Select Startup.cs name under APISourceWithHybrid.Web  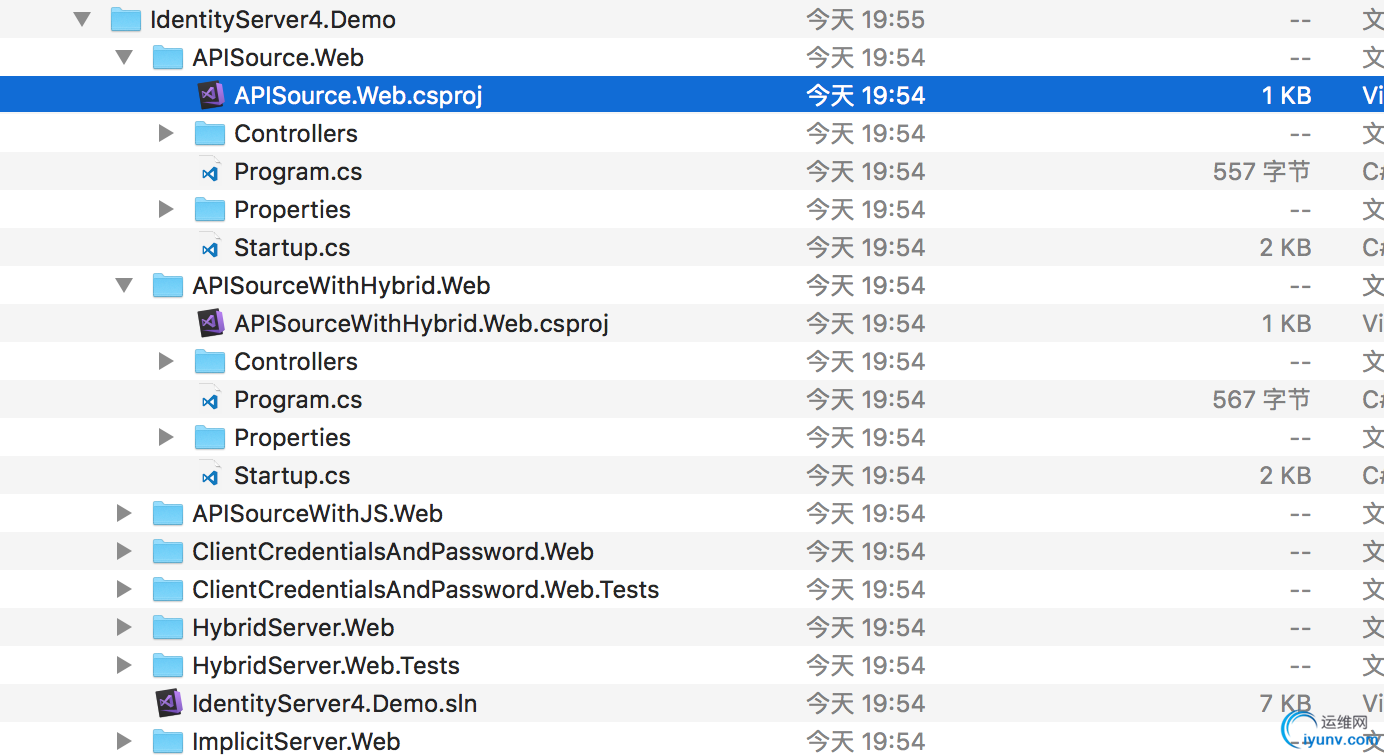click(292, 476)
